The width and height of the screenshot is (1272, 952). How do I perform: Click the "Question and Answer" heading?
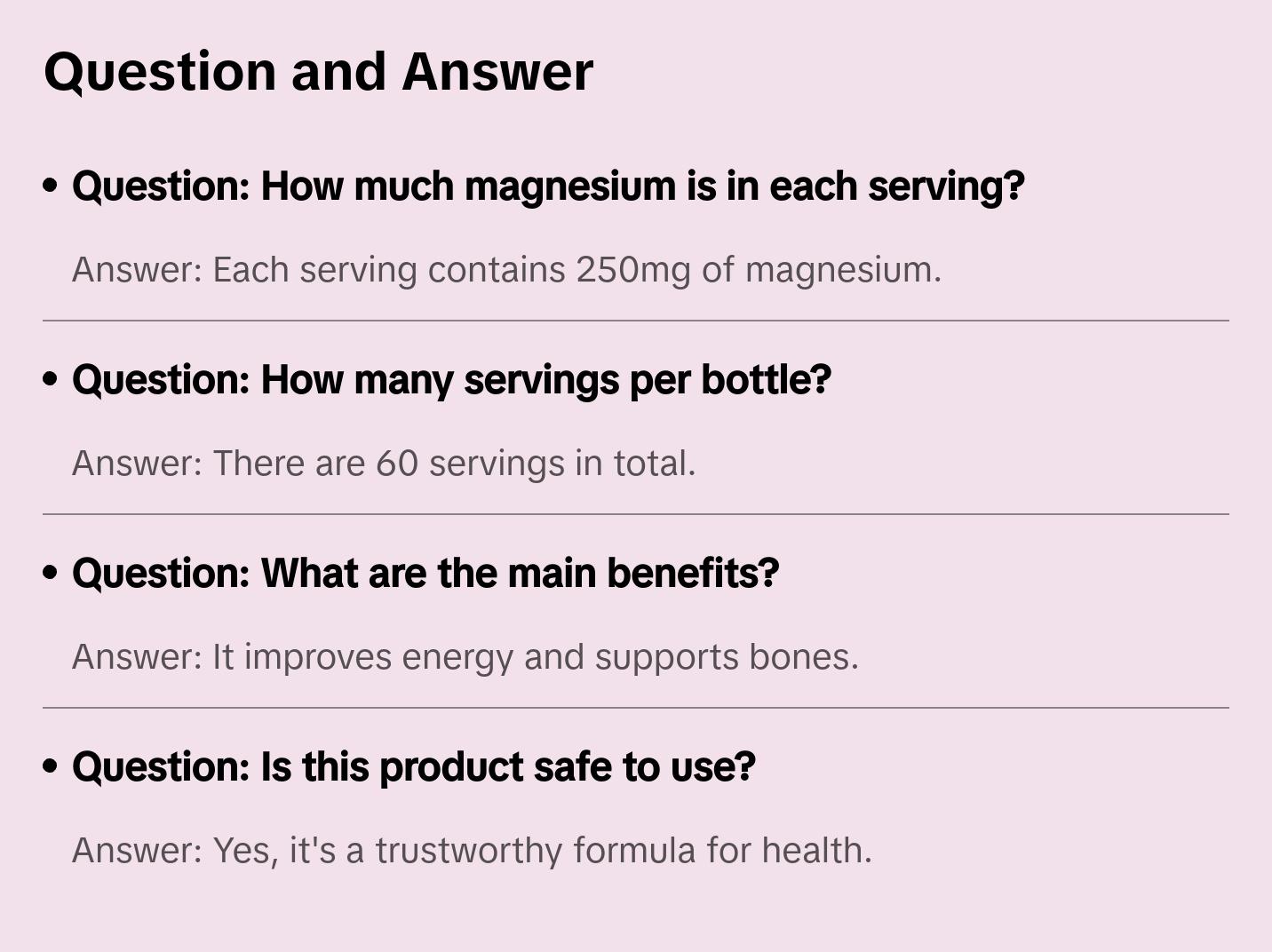pyautogui.click(x=318, y=72)
